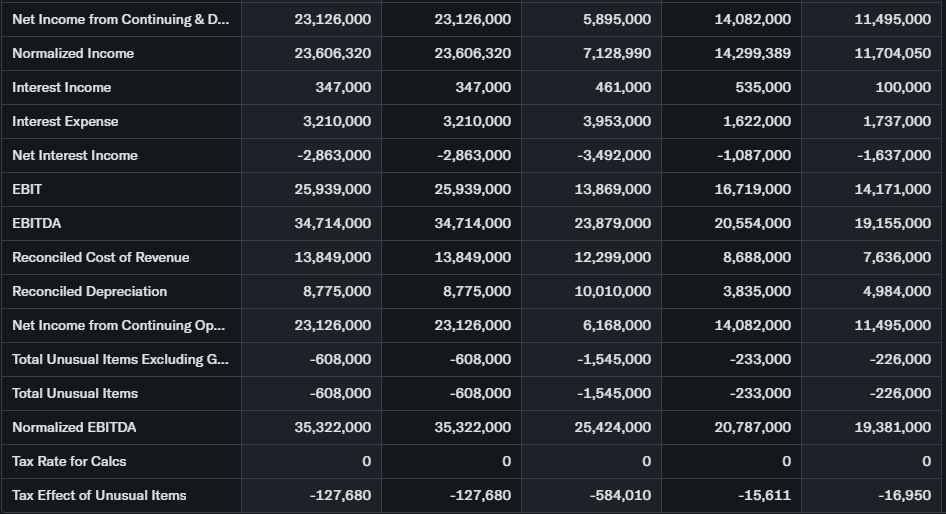Select the Interest Income cell showing 461,000

(x=623, y=88)
